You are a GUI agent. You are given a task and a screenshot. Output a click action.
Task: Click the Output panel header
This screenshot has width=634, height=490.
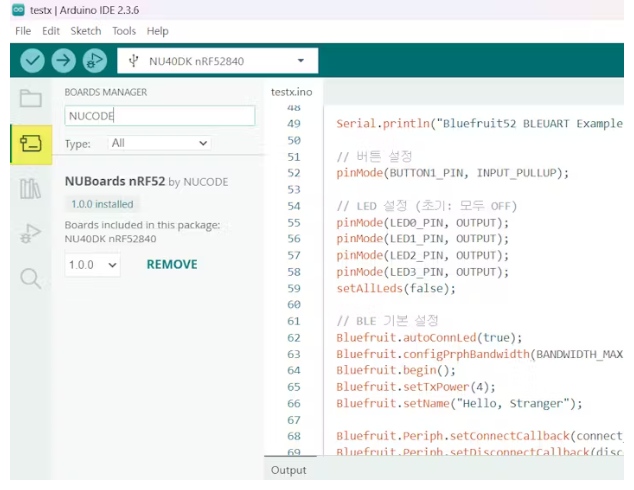coord(289,470)
